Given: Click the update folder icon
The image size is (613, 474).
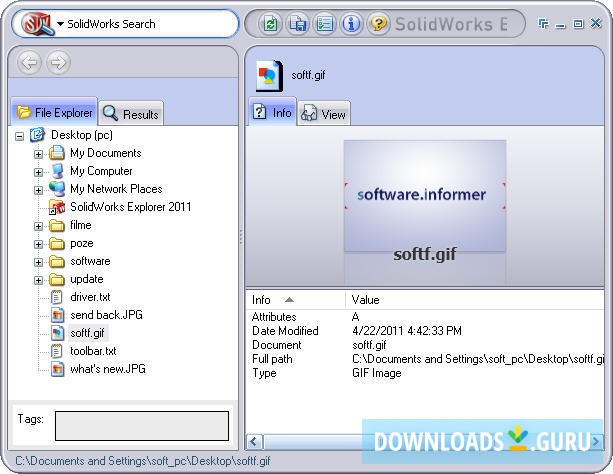Looking at the screenshot, I should (57, 280).
